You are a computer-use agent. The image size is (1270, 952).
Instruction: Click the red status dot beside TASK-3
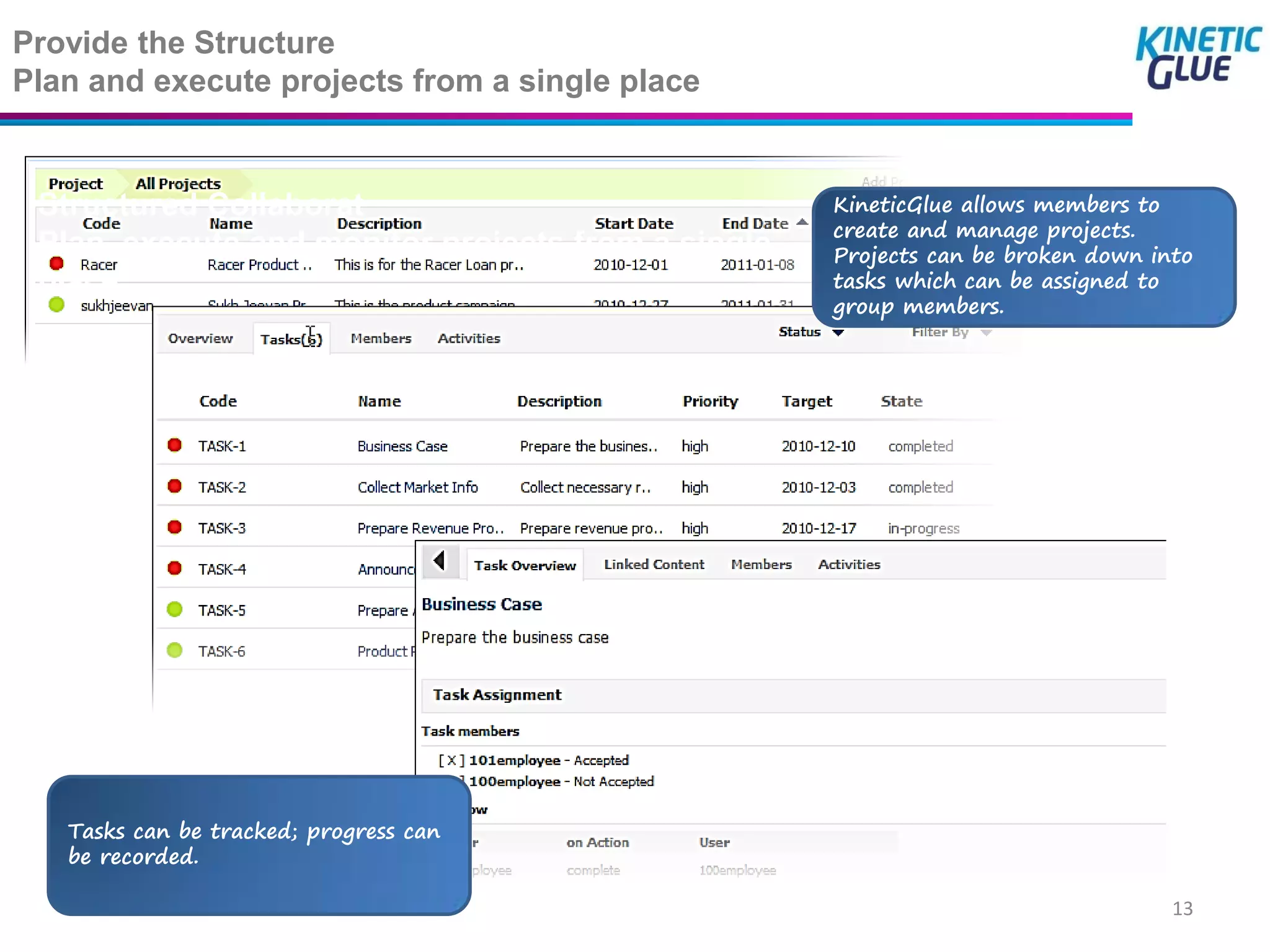point(175,527)
